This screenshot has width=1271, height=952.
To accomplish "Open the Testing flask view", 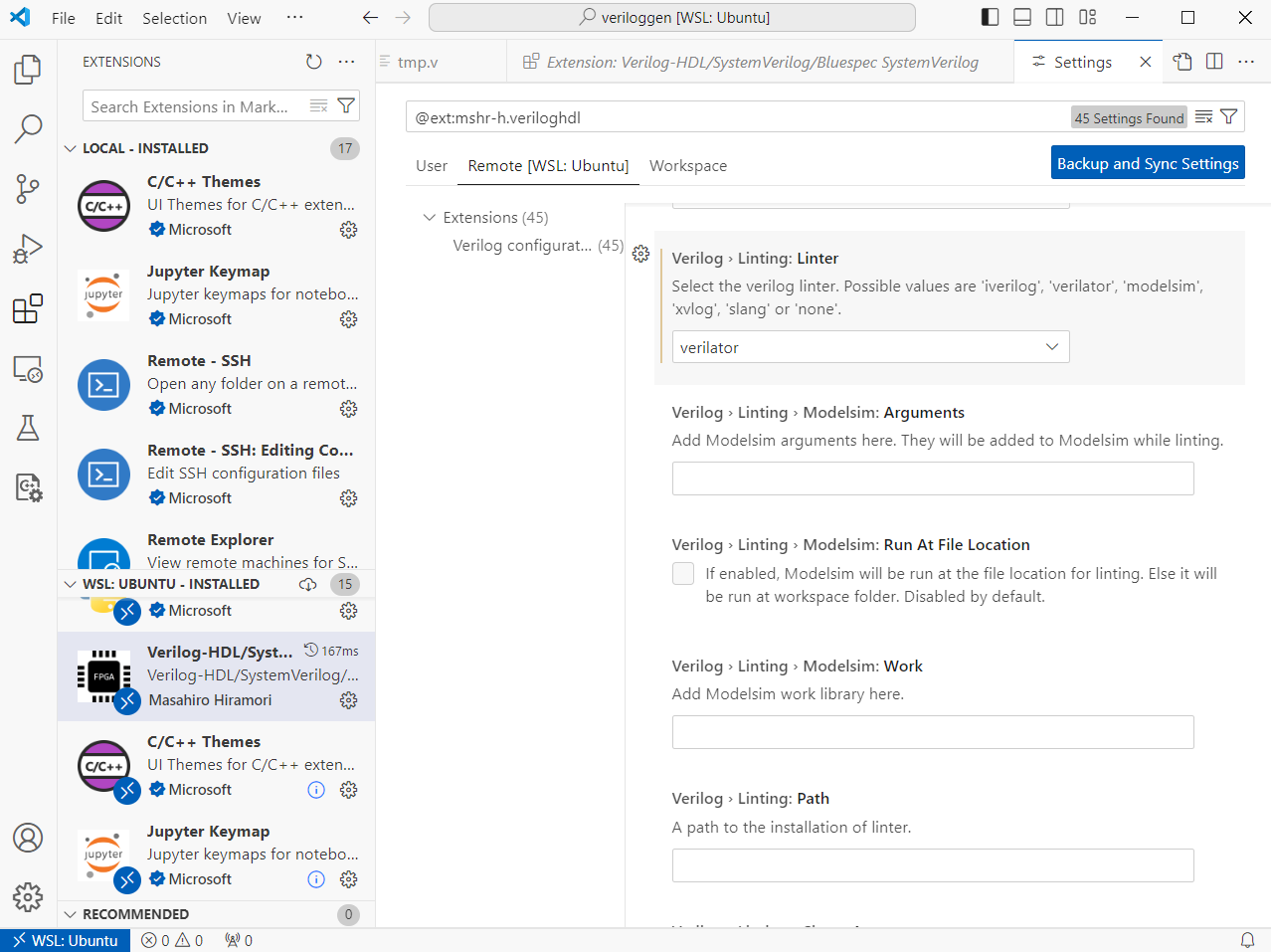I will (28, 428).
